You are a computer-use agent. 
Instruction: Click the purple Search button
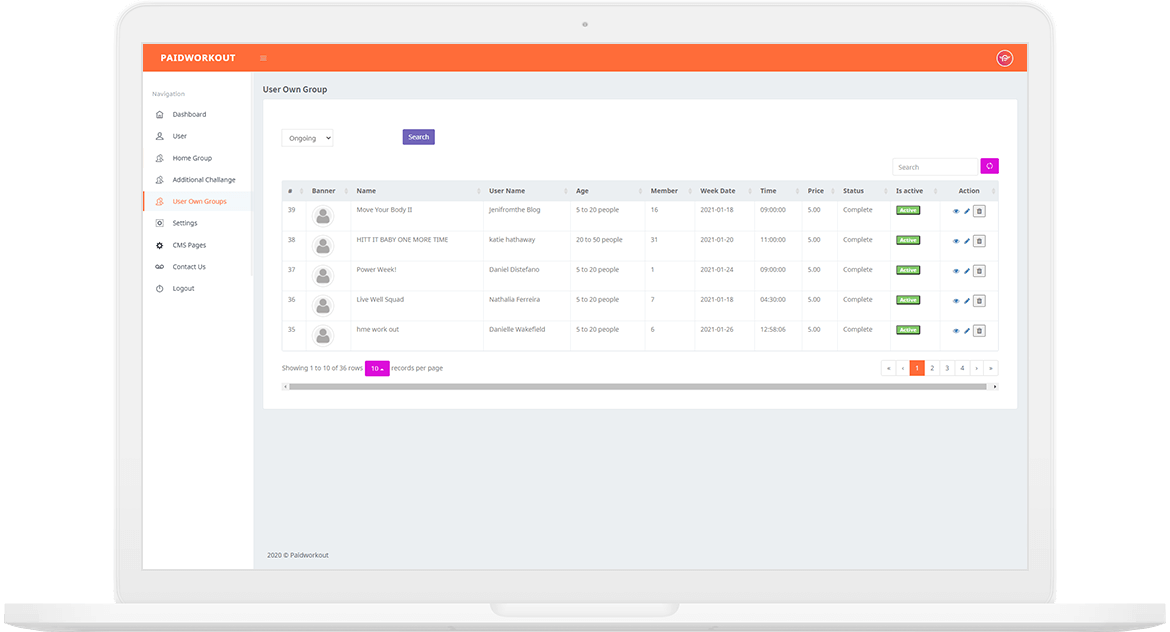coord(419,137)
